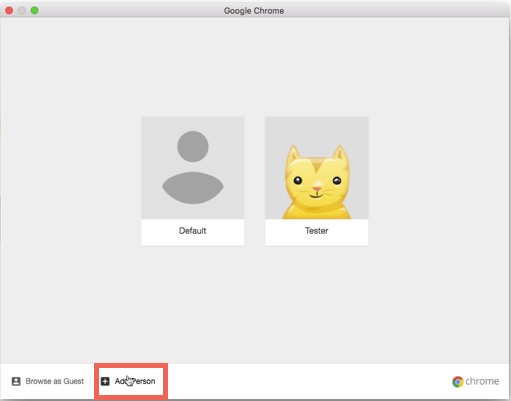
Task: Close the Google Chrome window
Action: click(x=9, y=10)
